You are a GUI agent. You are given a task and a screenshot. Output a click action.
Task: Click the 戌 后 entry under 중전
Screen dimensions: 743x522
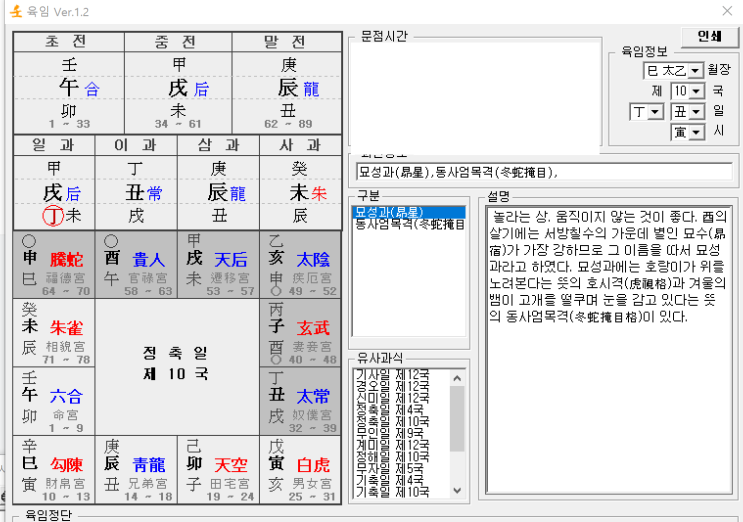tap(189, 88)
